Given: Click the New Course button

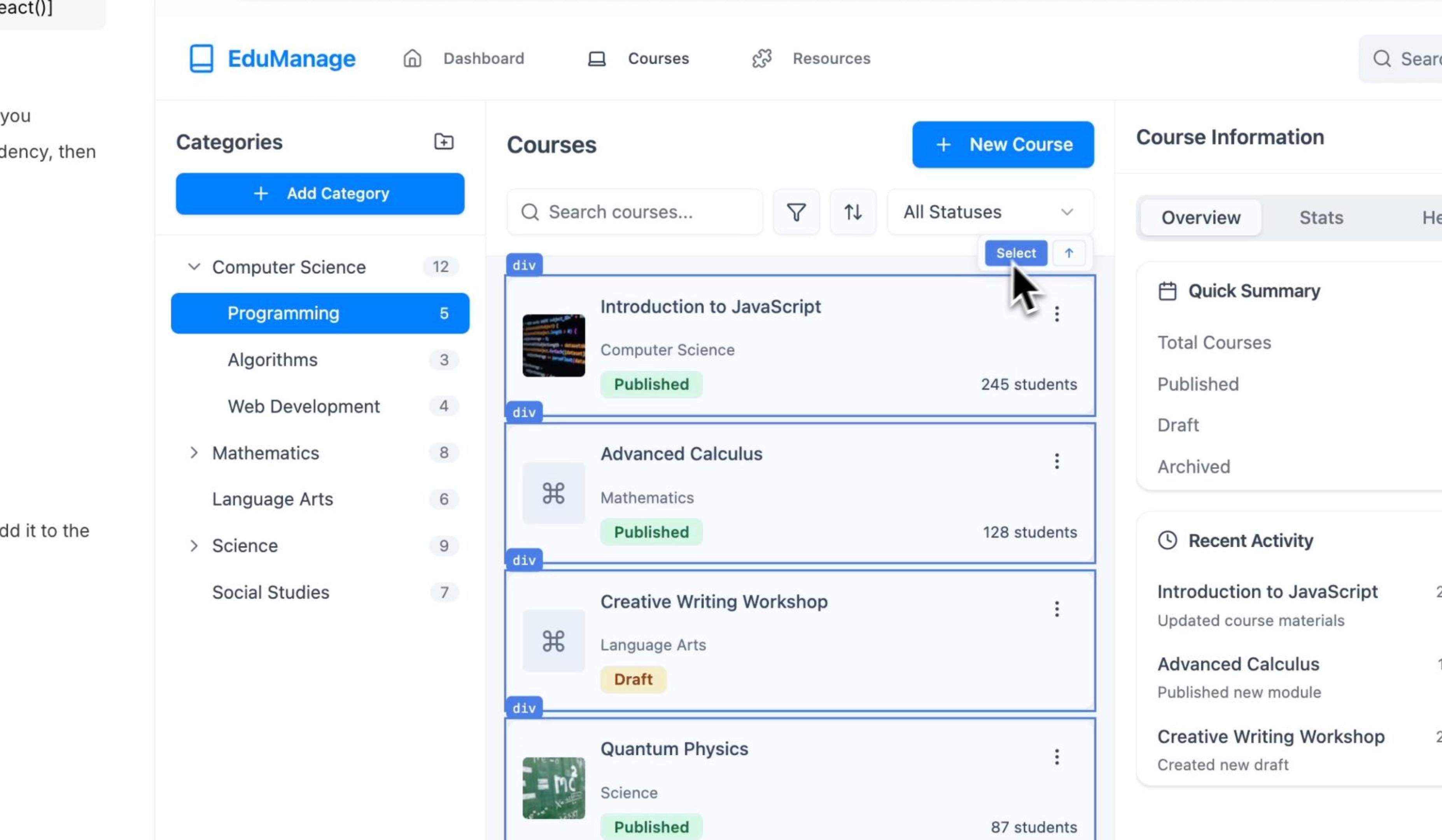Looking at the screenshot, I should [1003, 145].
